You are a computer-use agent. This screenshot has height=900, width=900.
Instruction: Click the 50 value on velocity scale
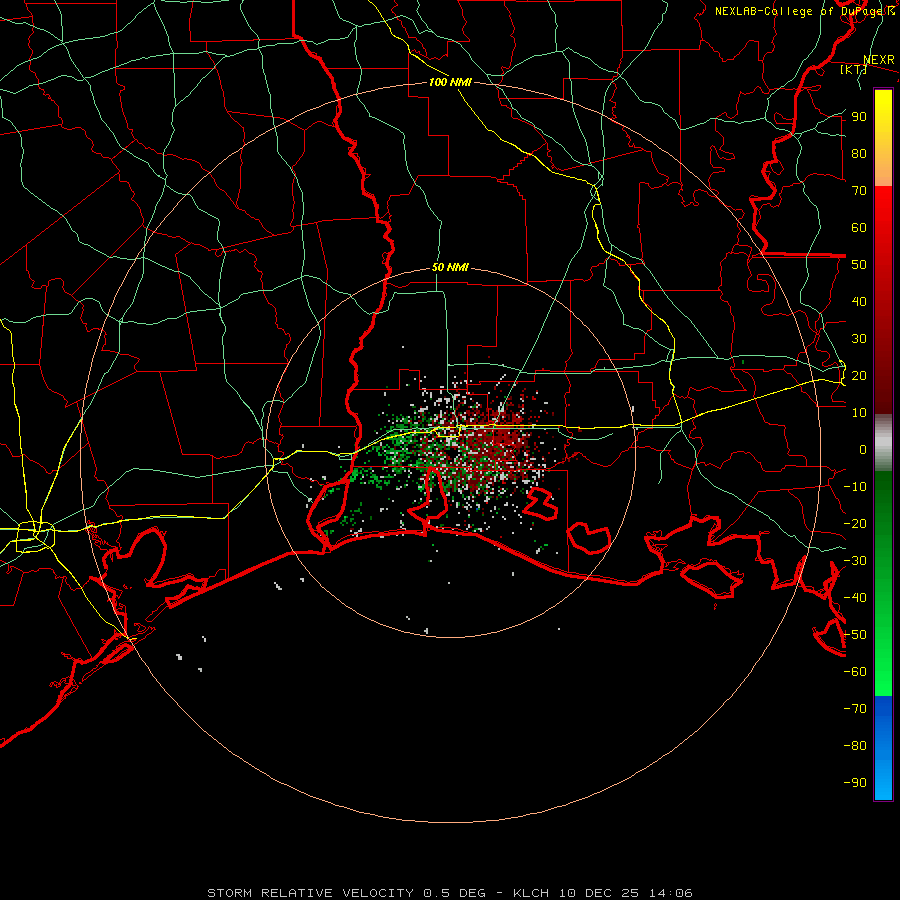tap(859, 265)
